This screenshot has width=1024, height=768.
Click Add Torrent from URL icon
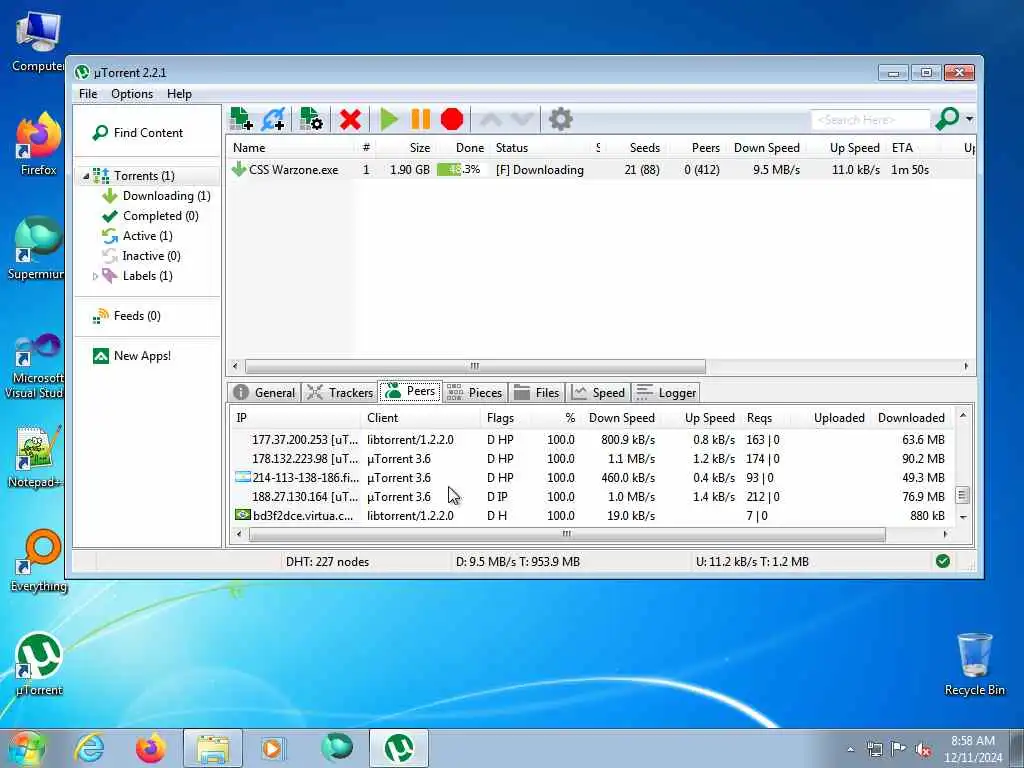click(x=274, y=119)
